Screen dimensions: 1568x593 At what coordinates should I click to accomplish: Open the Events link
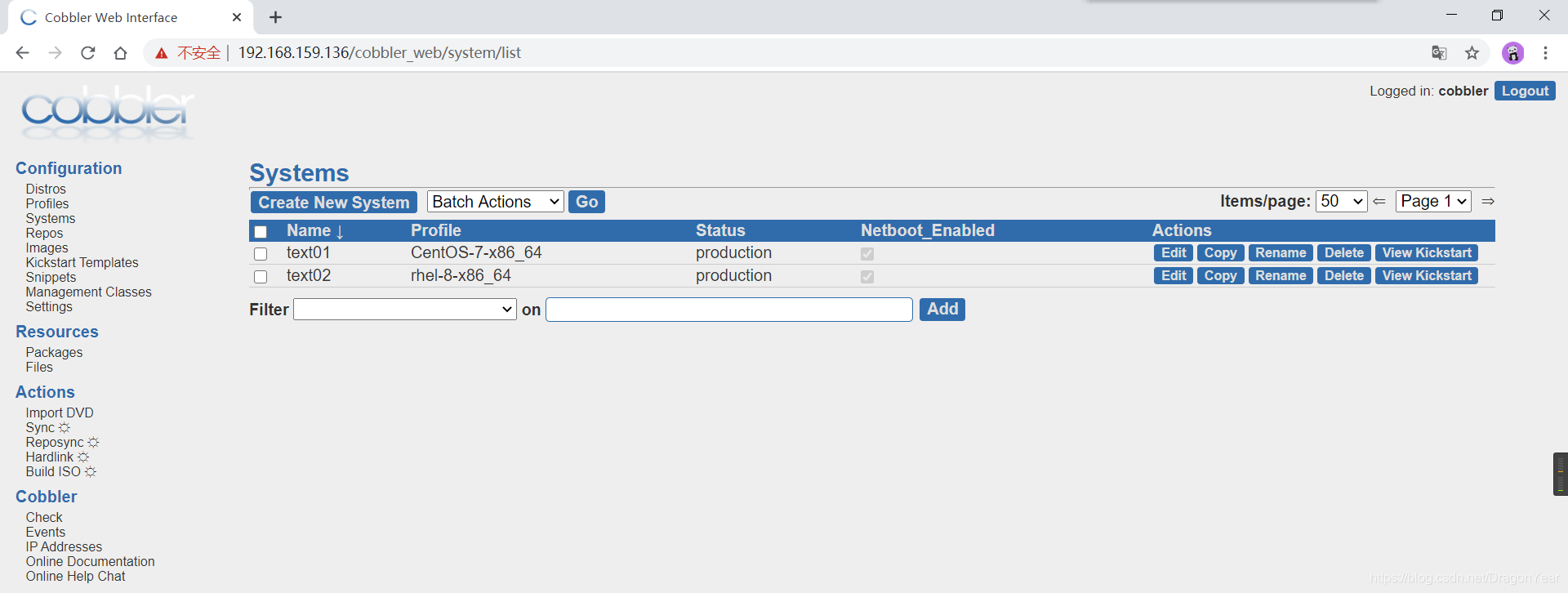[x=46, y=532]
